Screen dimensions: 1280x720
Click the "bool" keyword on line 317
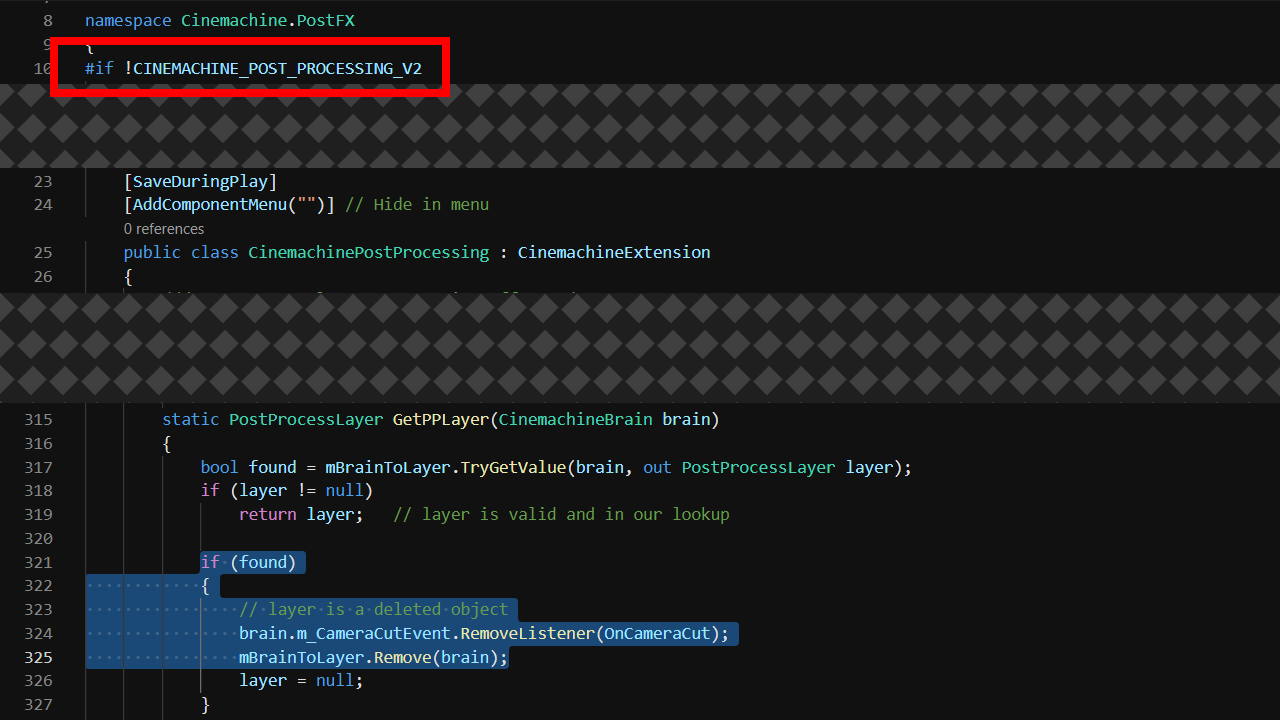point(220,467)
